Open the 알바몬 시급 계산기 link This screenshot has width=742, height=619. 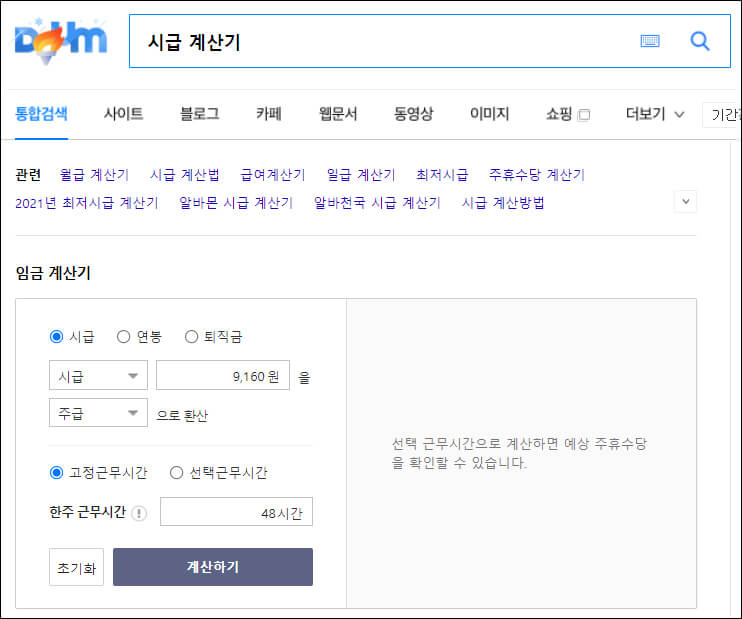(236, 203)
